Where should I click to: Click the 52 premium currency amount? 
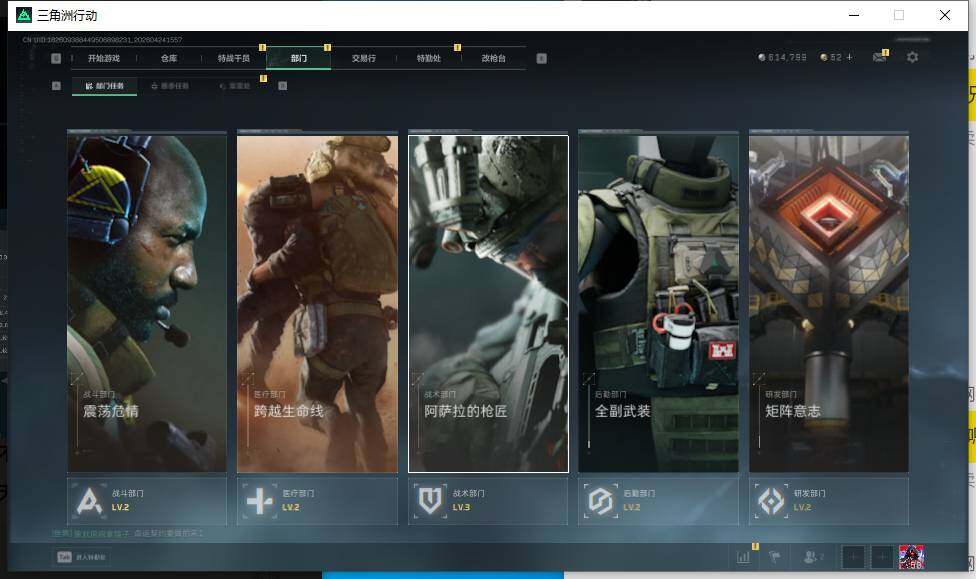click(x=836, y=57)
